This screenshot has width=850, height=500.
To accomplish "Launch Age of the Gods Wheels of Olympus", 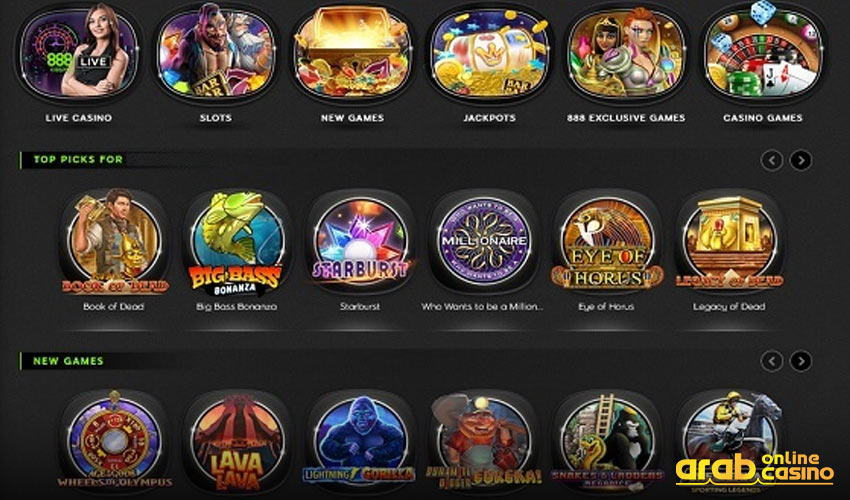I will [x=114, y=441].
